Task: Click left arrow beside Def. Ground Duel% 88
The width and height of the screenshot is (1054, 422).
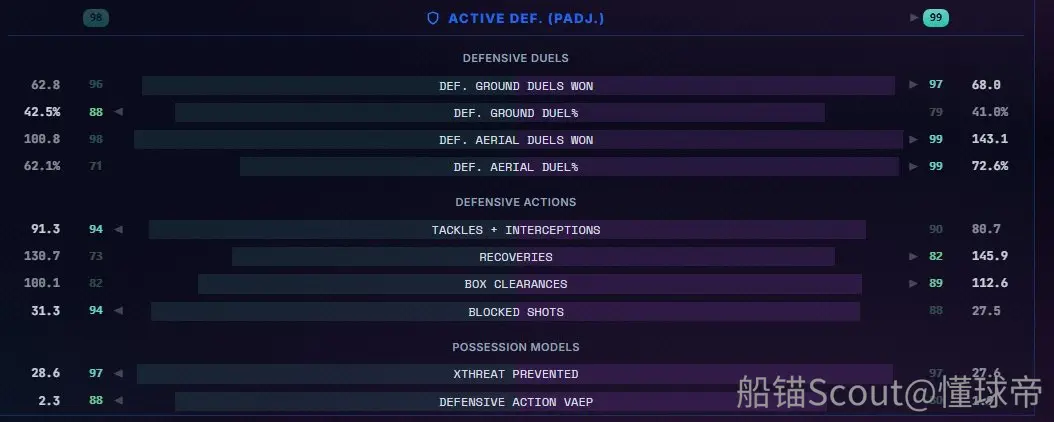Action: (x=118, y=112)
